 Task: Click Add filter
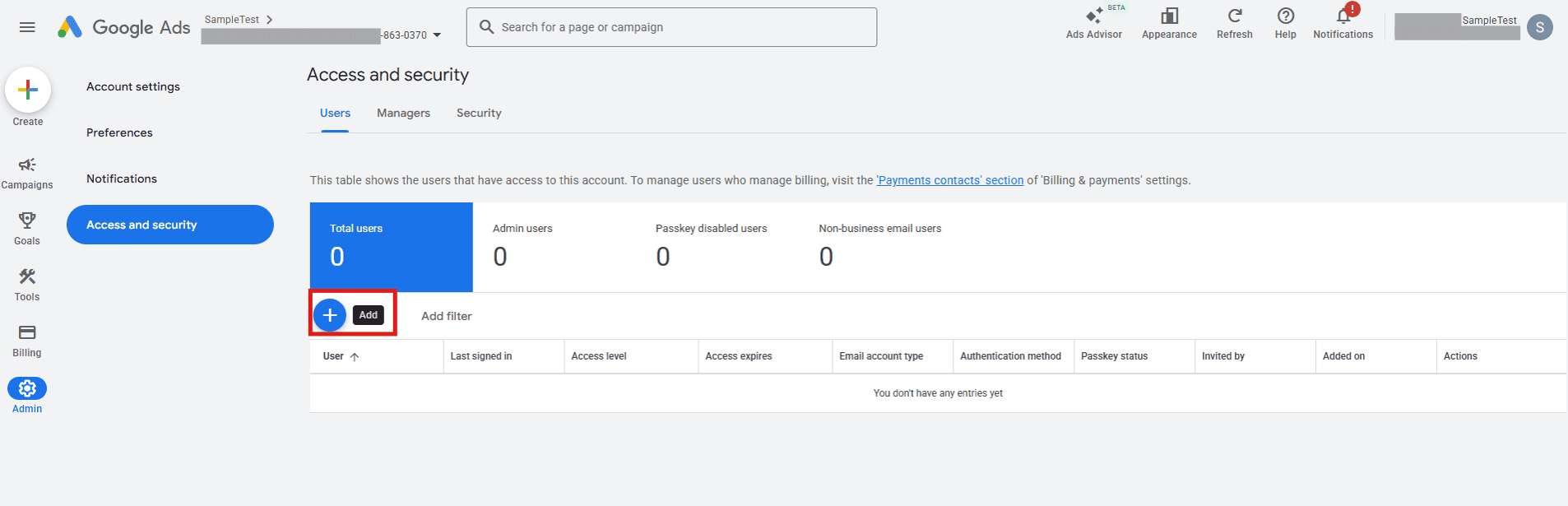(x=447, y=316)
